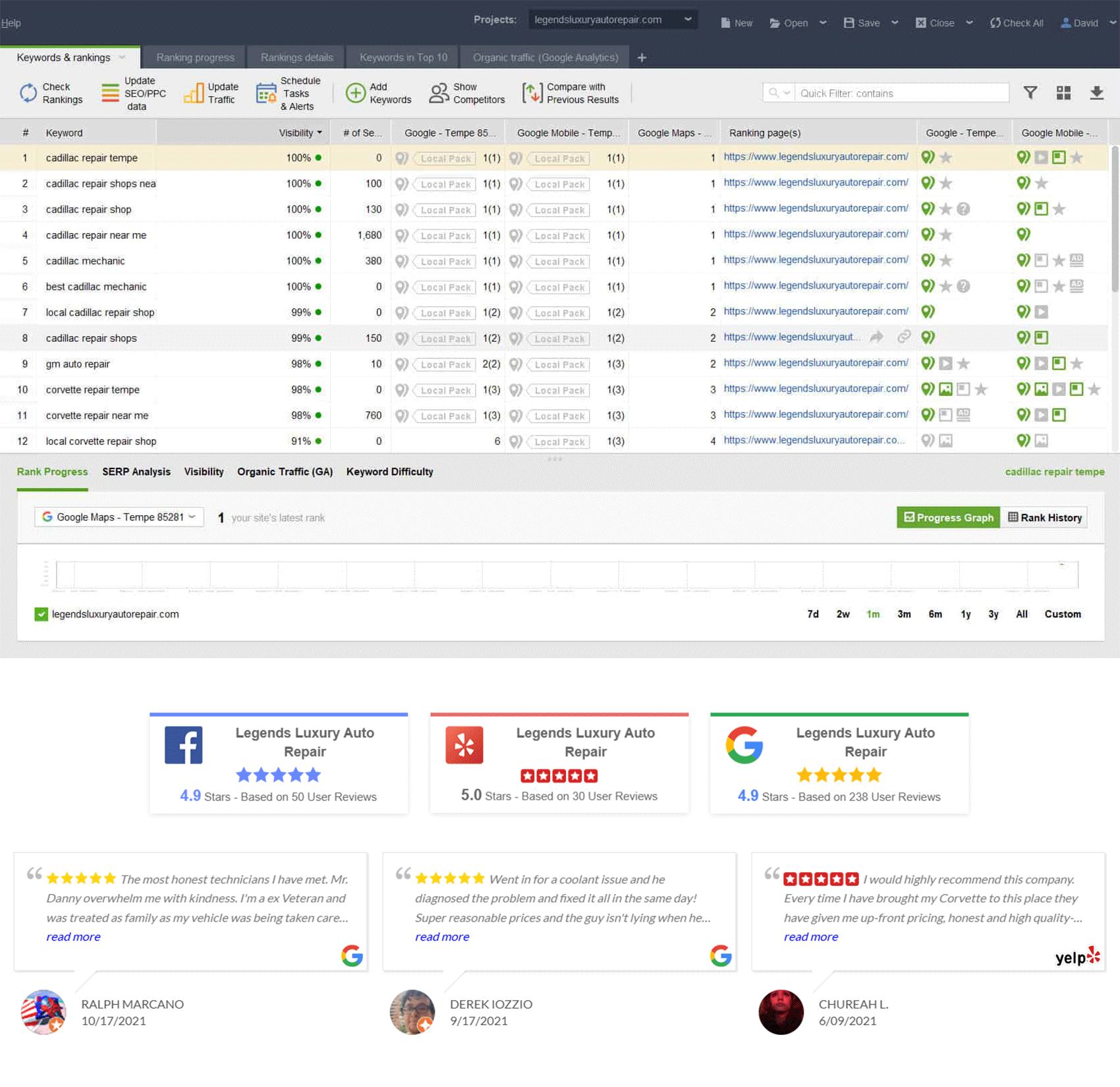Sort by Visibility column header
Screen dimensions: 1120x1087
coord(300,132)
